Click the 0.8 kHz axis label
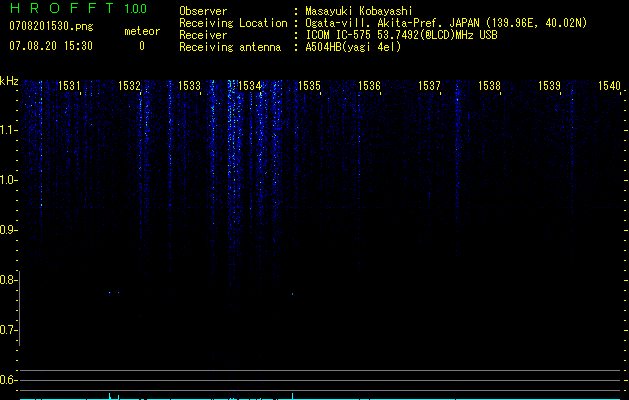Image resolution: width=629 pixels, height=400 pixels. (x=8, y=280)
